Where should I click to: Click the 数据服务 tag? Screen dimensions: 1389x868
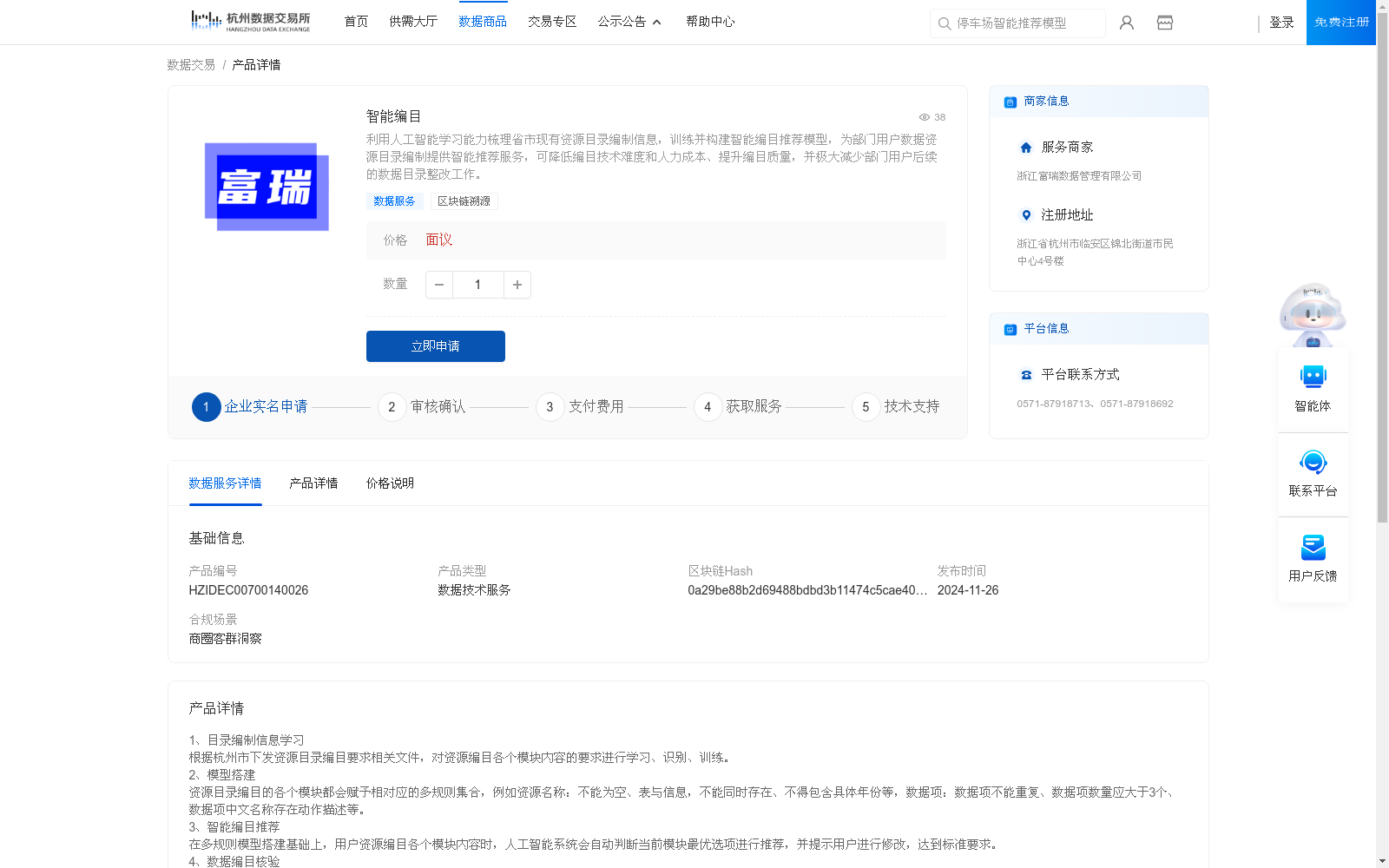pyautogui.click(x=394, y=201)
